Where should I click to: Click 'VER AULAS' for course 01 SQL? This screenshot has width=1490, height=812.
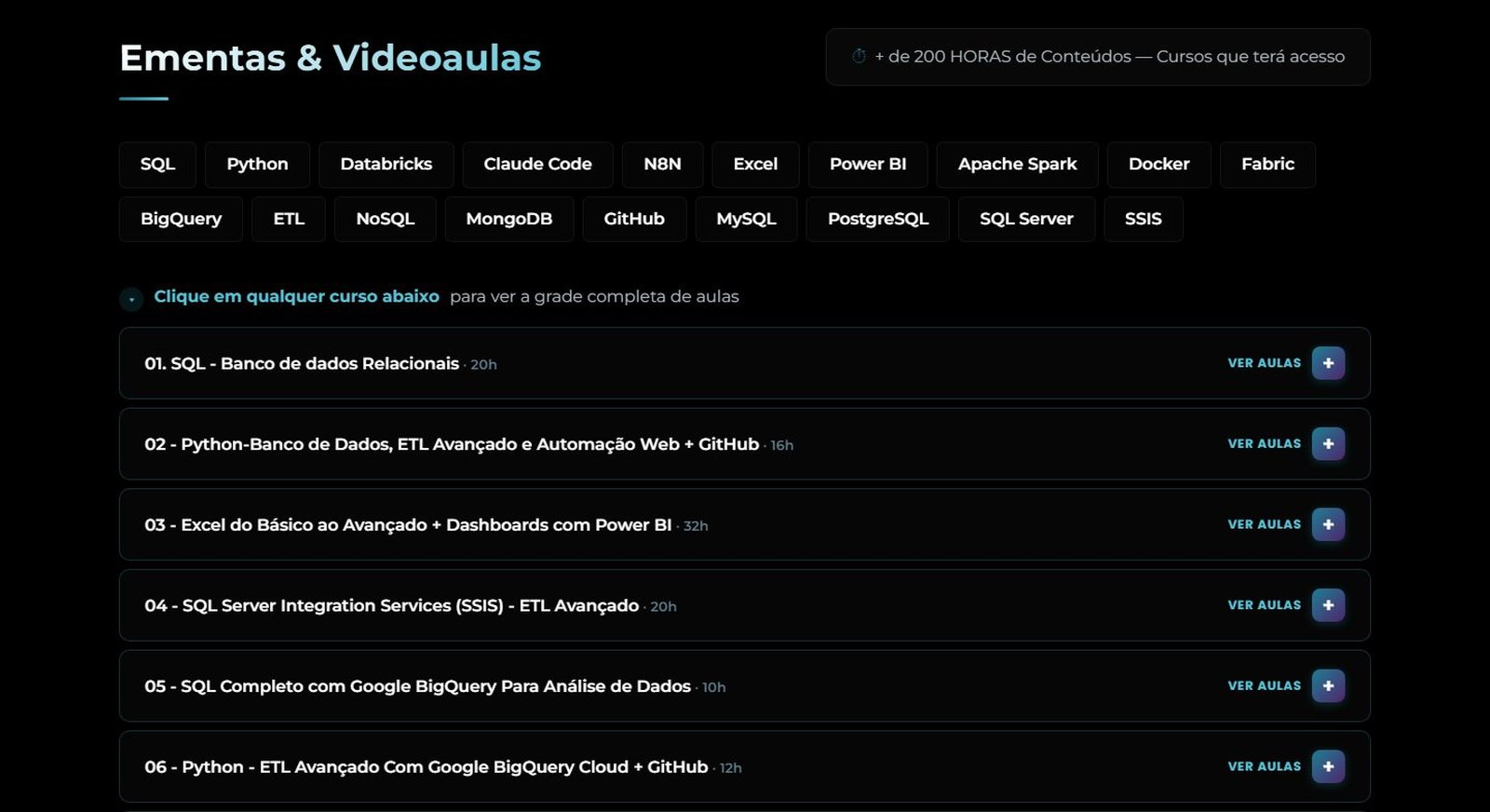point(1265,363)
